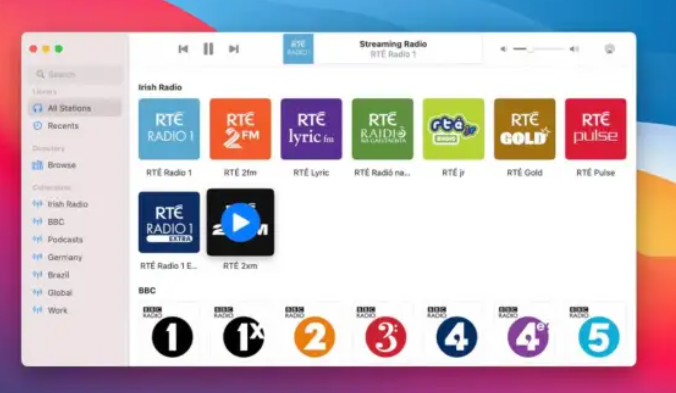Screen dimensions: 676x393
Task: Go back to the previous station
Action: [183, 49]
